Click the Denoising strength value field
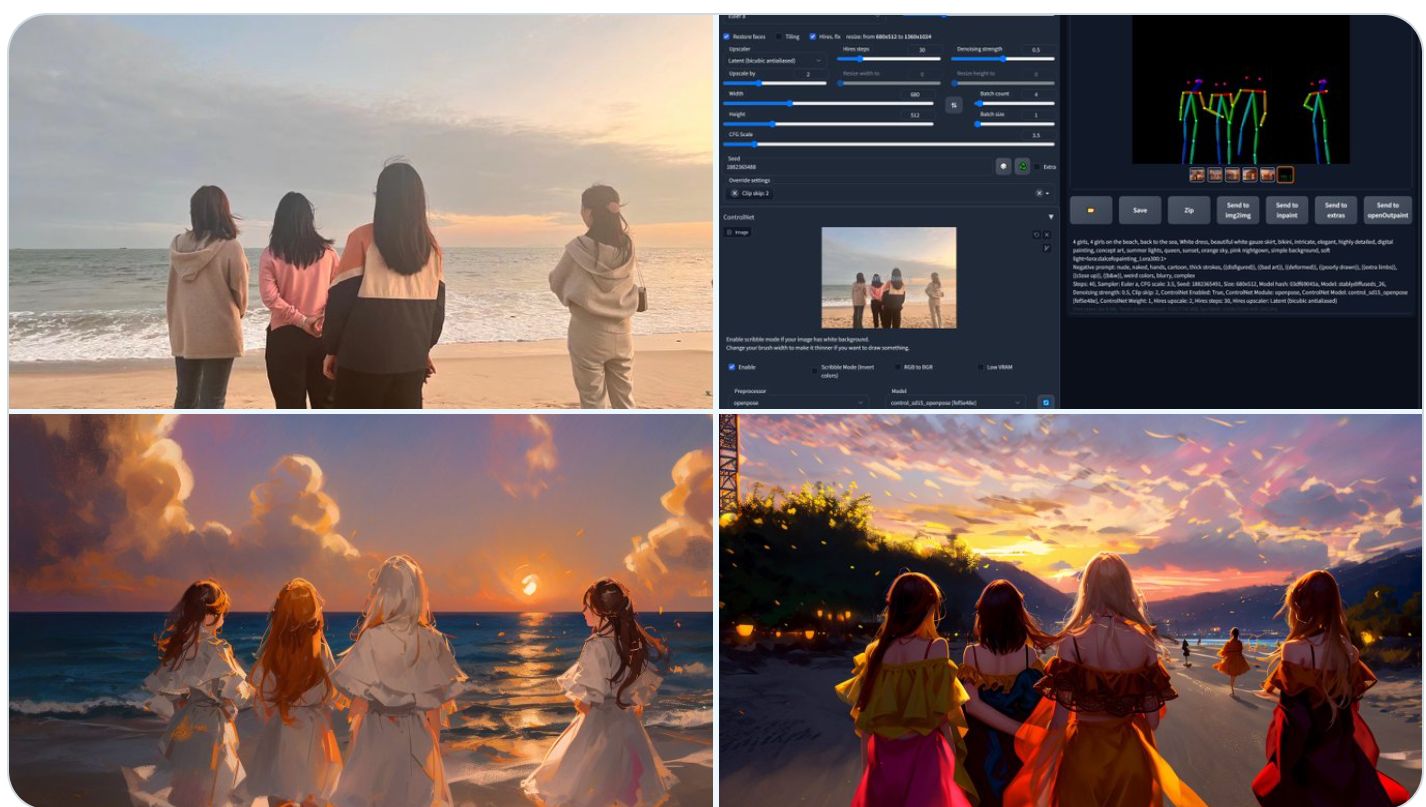Viewport: 1426px width, 807px height. (x=1037, y=49)
